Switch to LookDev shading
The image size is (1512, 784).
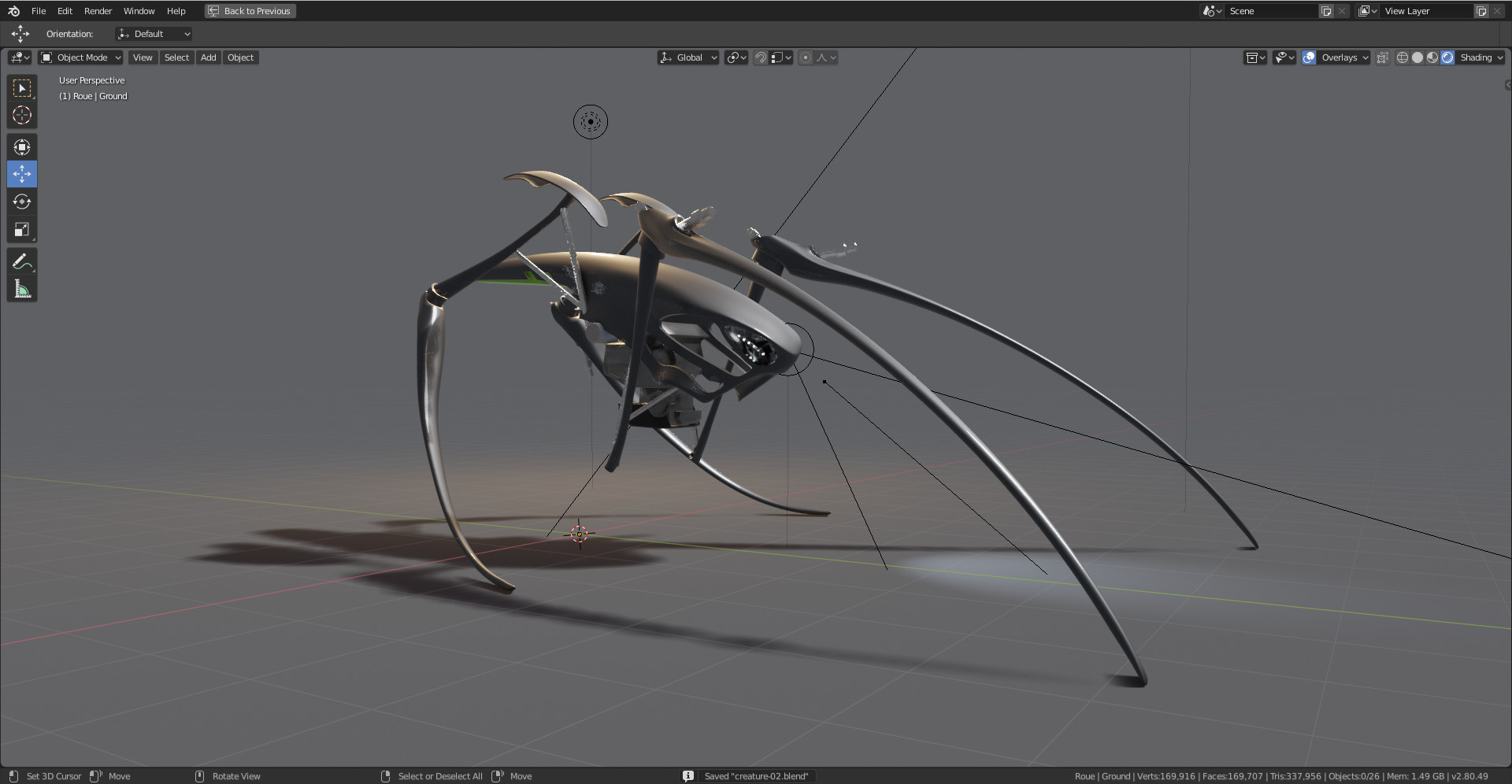click(x=1432, y=57)
